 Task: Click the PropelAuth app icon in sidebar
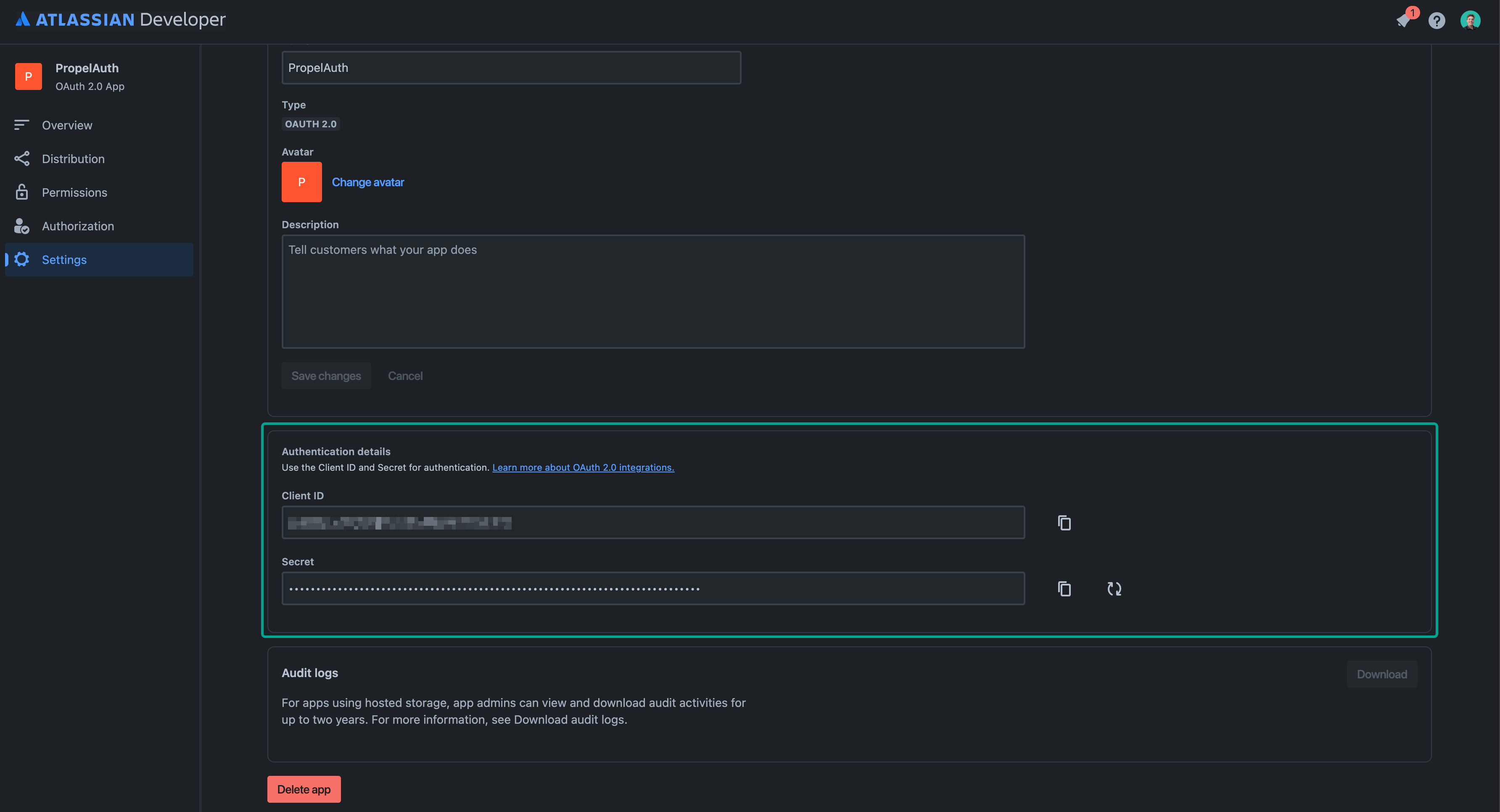click(x=29, y=76)
